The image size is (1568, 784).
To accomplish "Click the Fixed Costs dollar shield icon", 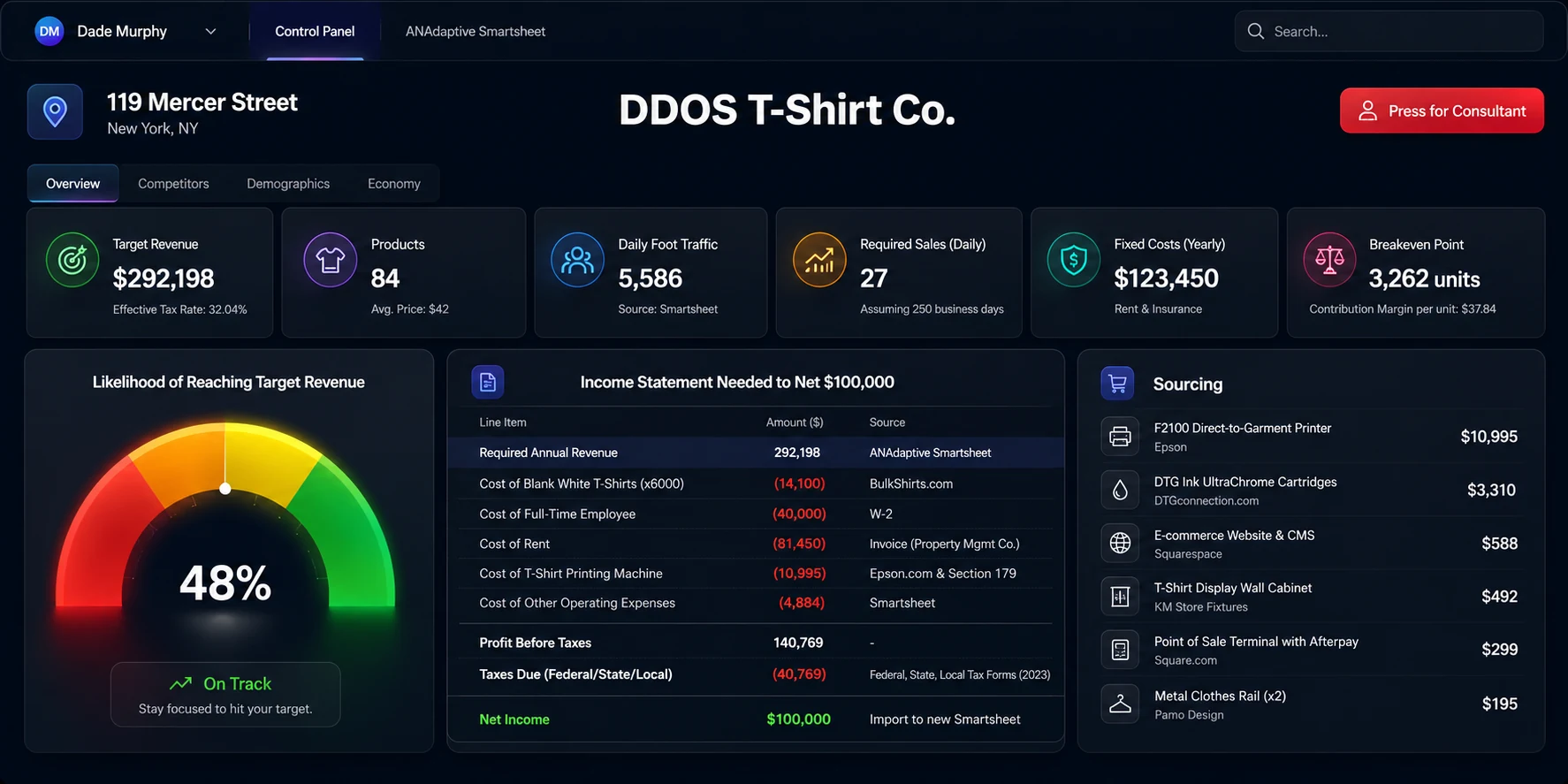I will (1074, 260).
